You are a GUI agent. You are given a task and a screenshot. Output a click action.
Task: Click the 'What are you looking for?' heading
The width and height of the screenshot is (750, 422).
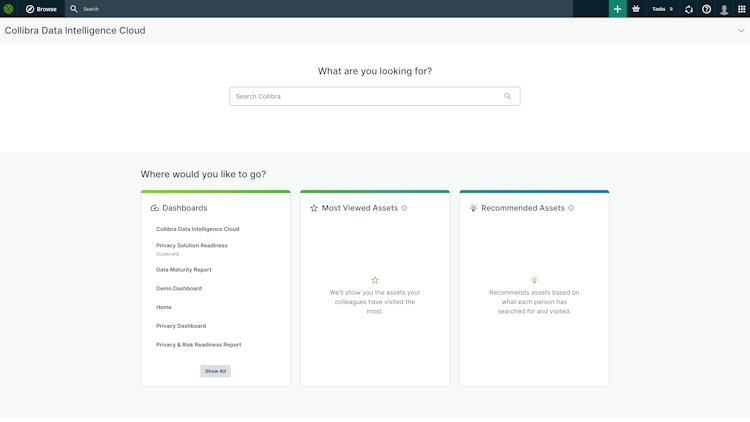pyautogui.click(x=375, y=71)
